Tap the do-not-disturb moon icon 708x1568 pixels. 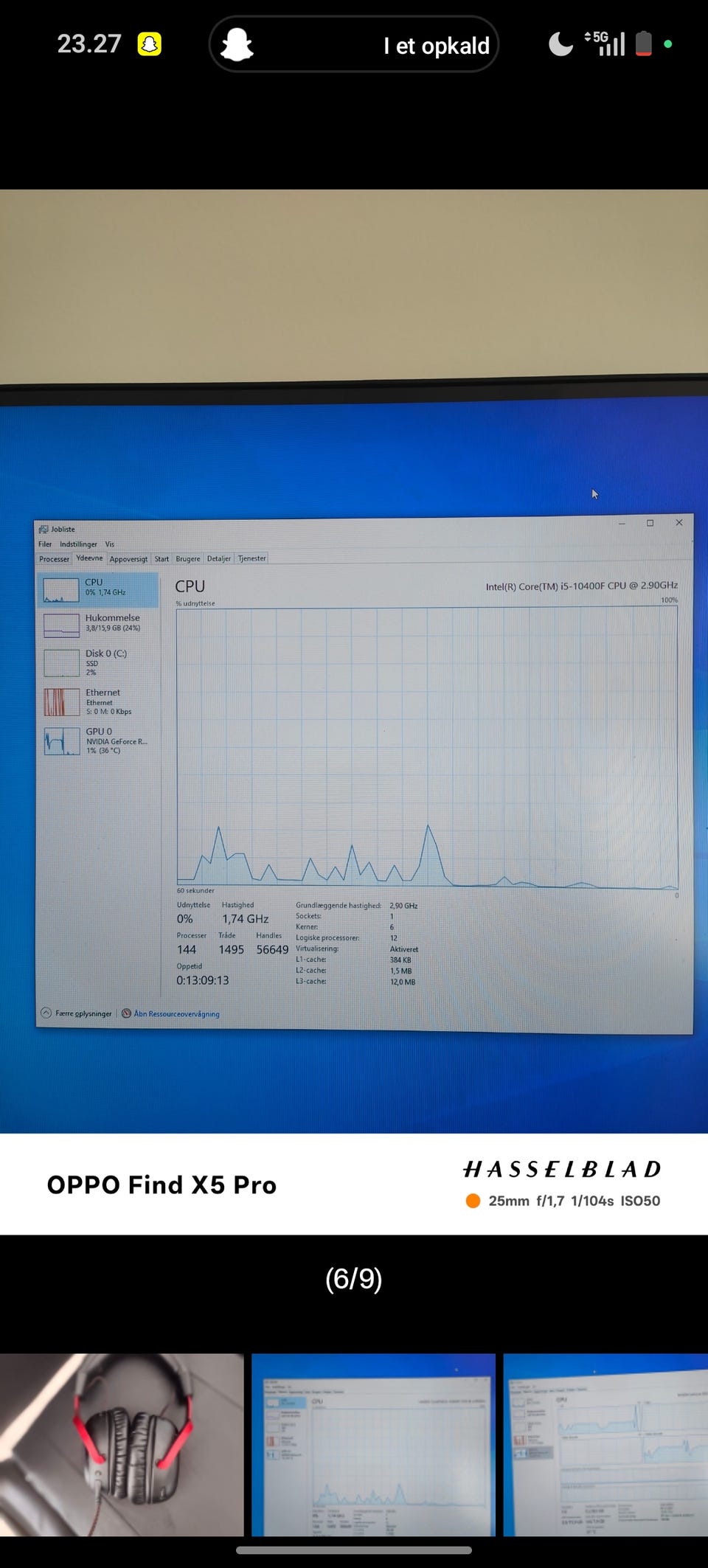tap(560, 44)
